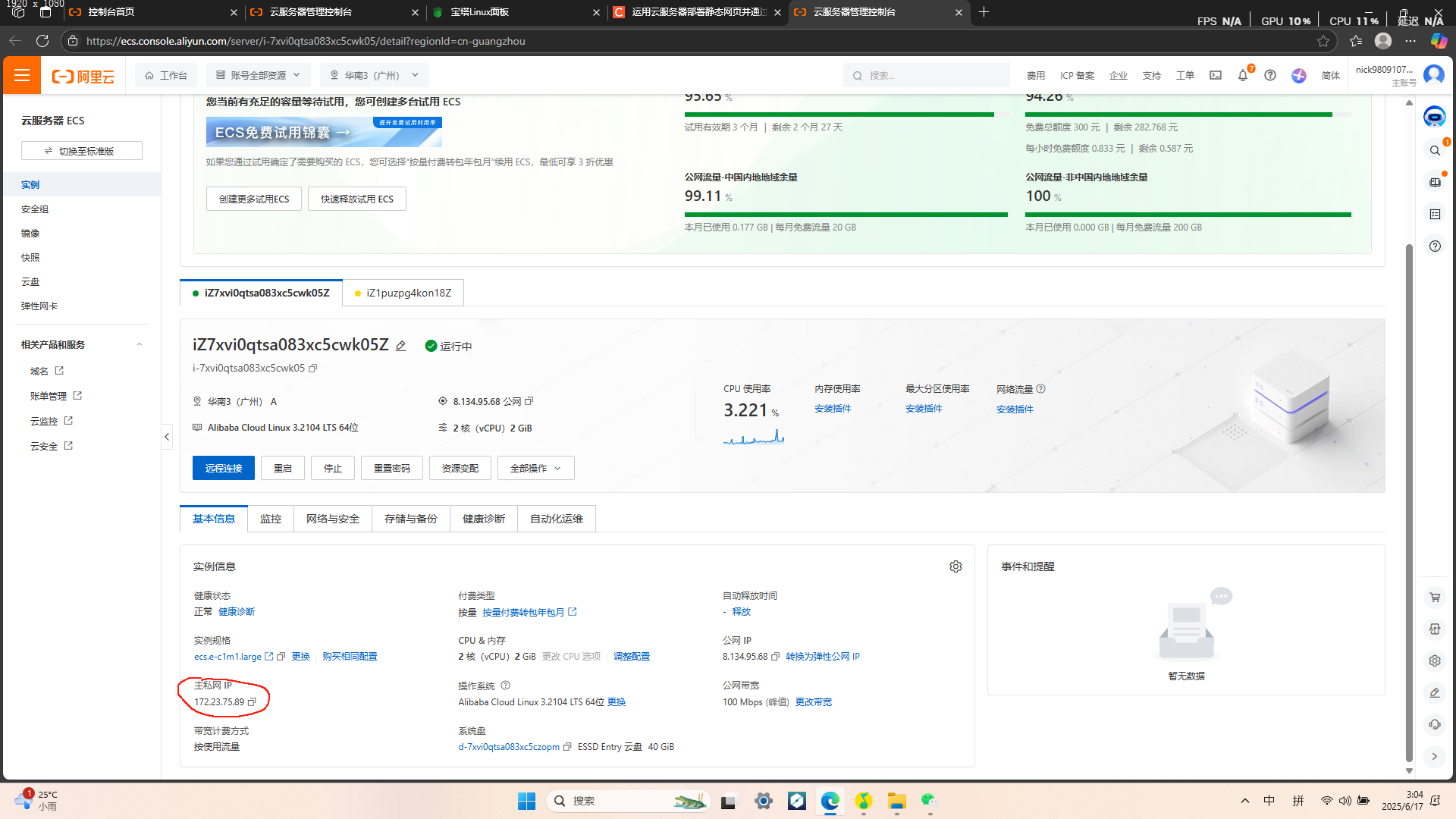The image size is (1456, 819).
Task: Switch to Automated O&M tab
Action: pos(557,519)
